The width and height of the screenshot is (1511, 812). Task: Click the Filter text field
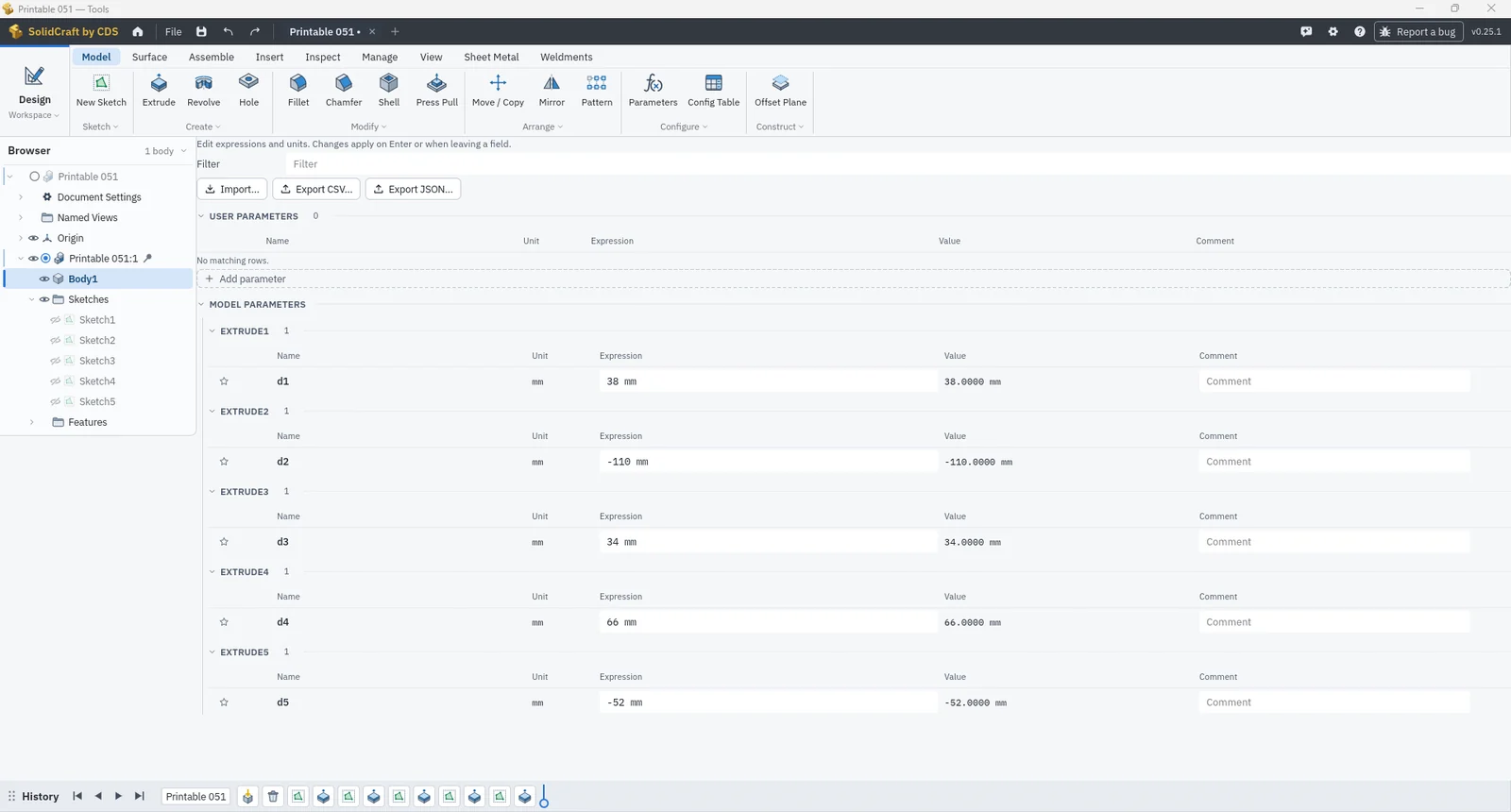[x=897, y=164]
